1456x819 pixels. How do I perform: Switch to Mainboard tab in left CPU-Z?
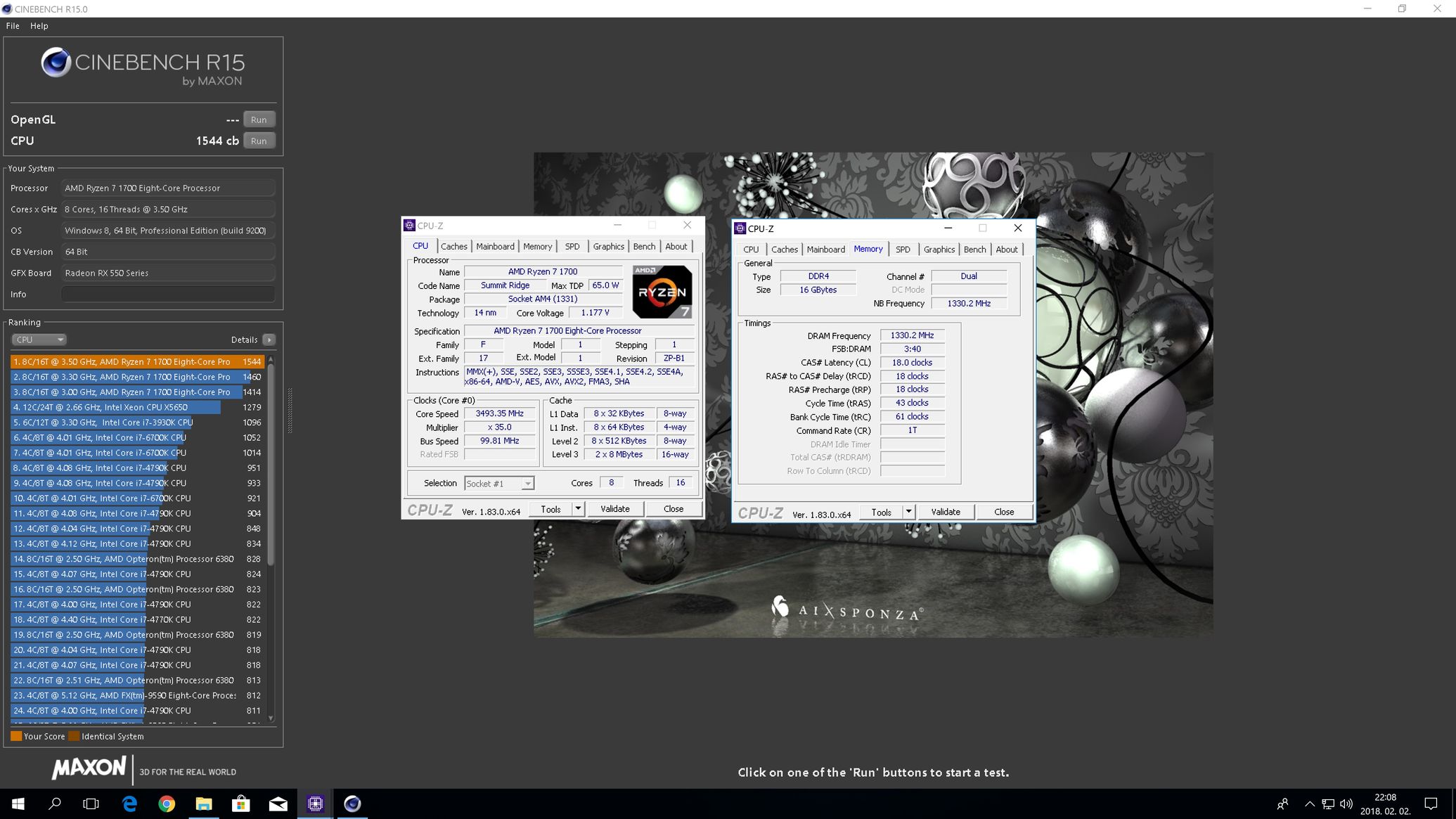point(495,246)
